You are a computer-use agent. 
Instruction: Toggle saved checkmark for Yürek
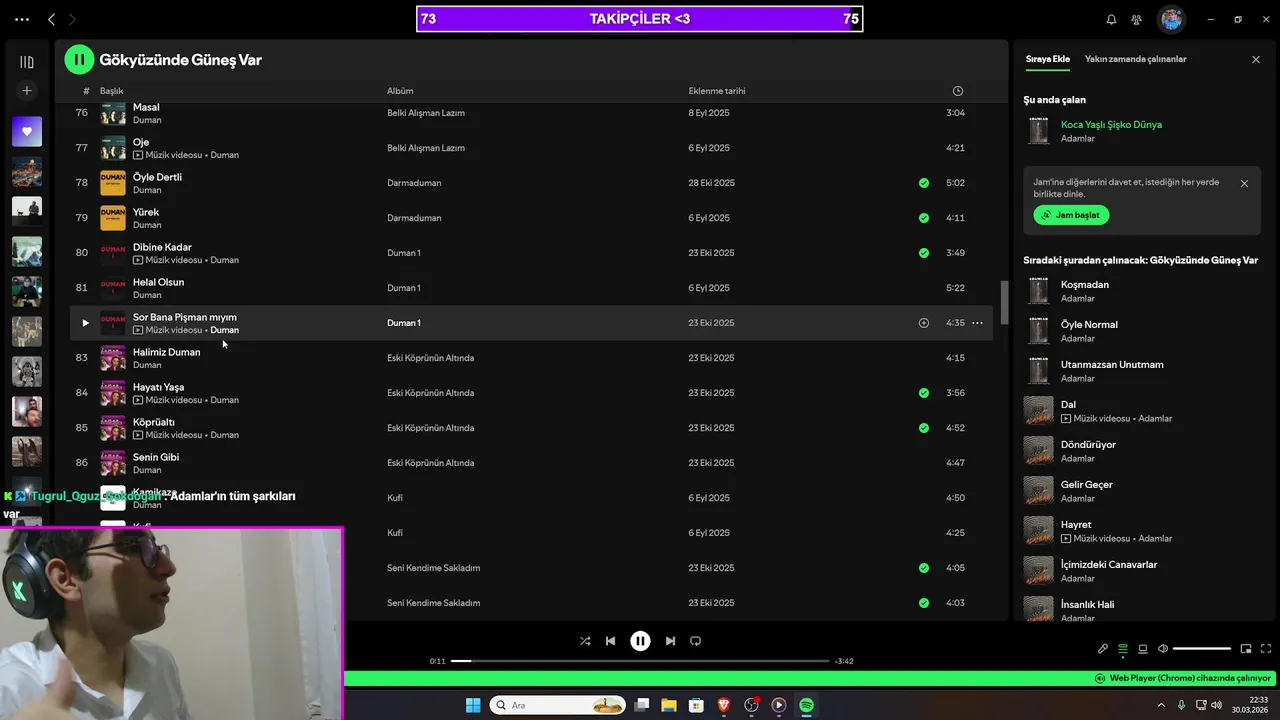924,218
